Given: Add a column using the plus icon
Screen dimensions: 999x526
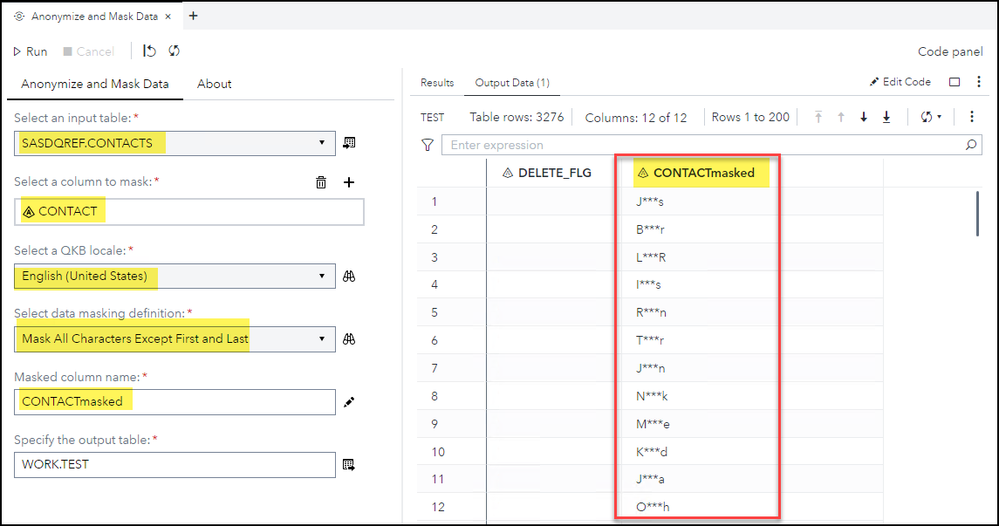Looking at the screenshot, I should pyautogui.click(x=349, y=182).
